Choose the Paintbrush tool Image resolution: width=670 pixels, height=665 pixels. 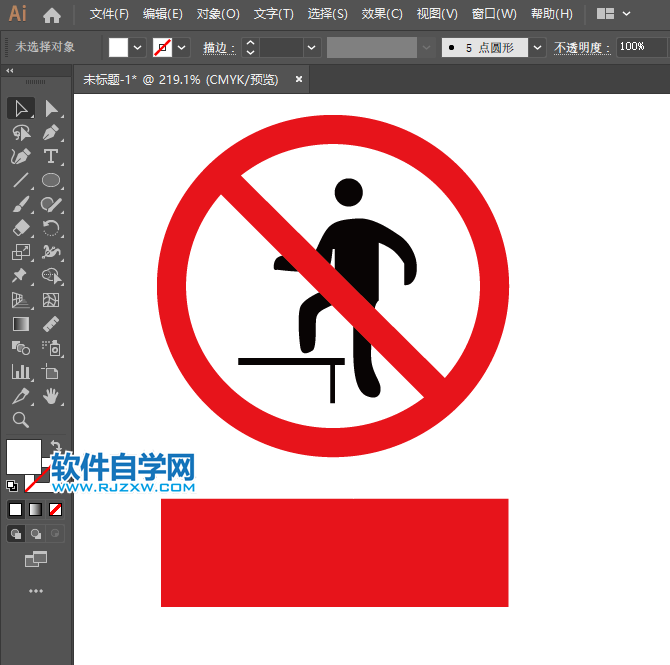pos(21,205)
